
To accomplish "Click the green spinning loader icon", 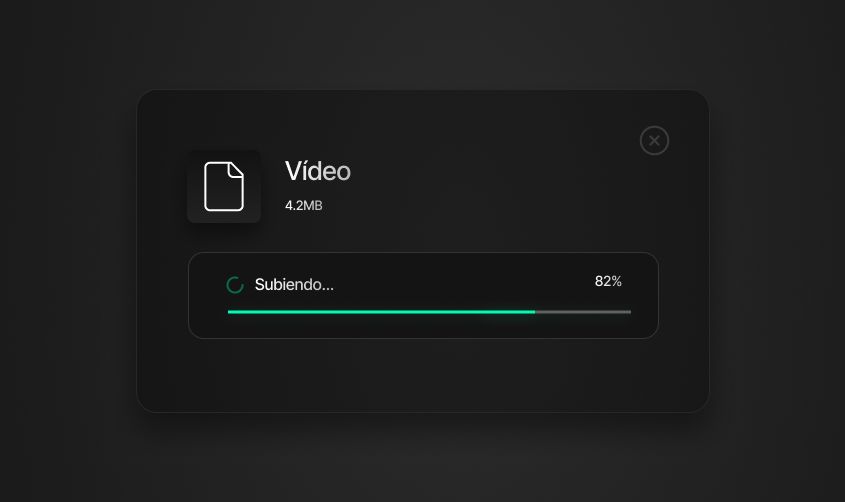I will 235,285.
